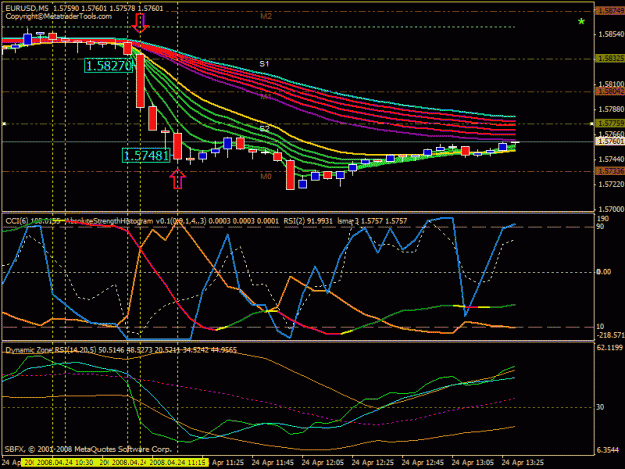This screenshot has width=625, height=469.
Task: Select the red up arrow below the 1.57481 candle
Action: [178, 179]
